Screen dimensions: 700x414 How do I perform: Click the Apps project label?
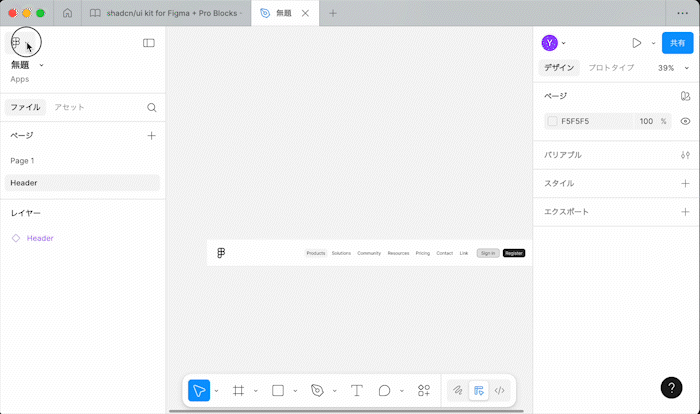point(20,79)
